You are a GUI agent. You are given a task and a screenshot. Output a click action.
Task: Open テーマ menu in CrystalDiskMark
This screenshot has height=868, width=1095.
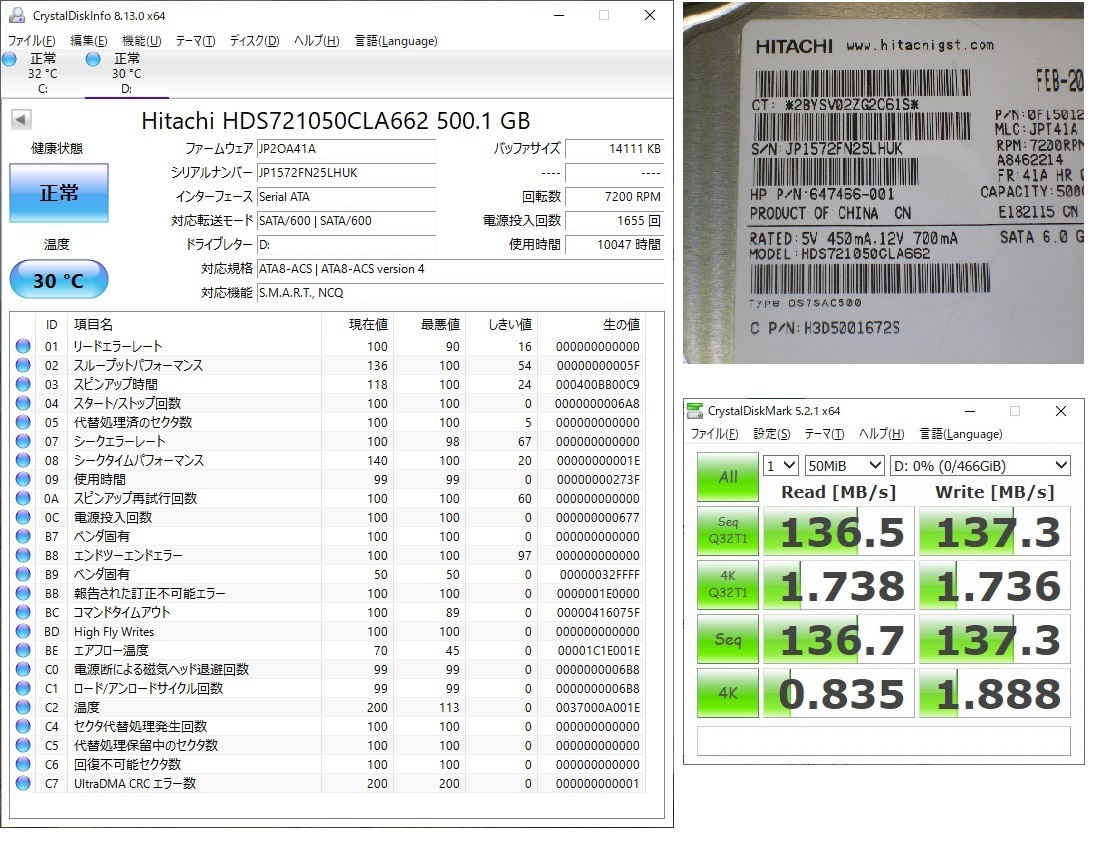coord(825,434)
